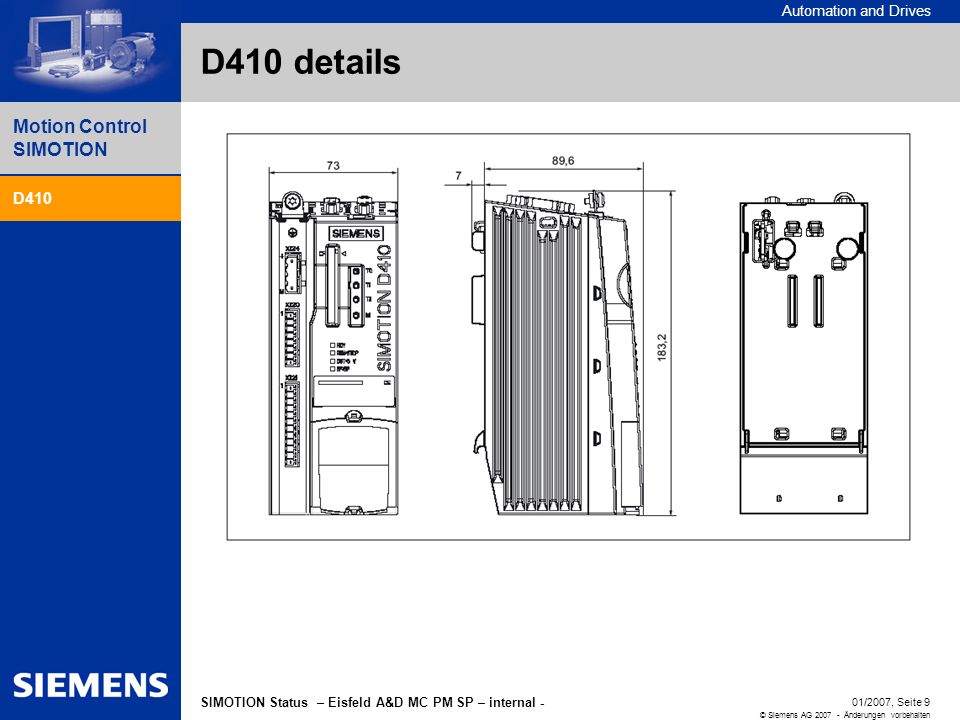Click the Motion Control SIMOTION heading
This screenshot has width=960, height=720.
80,138
